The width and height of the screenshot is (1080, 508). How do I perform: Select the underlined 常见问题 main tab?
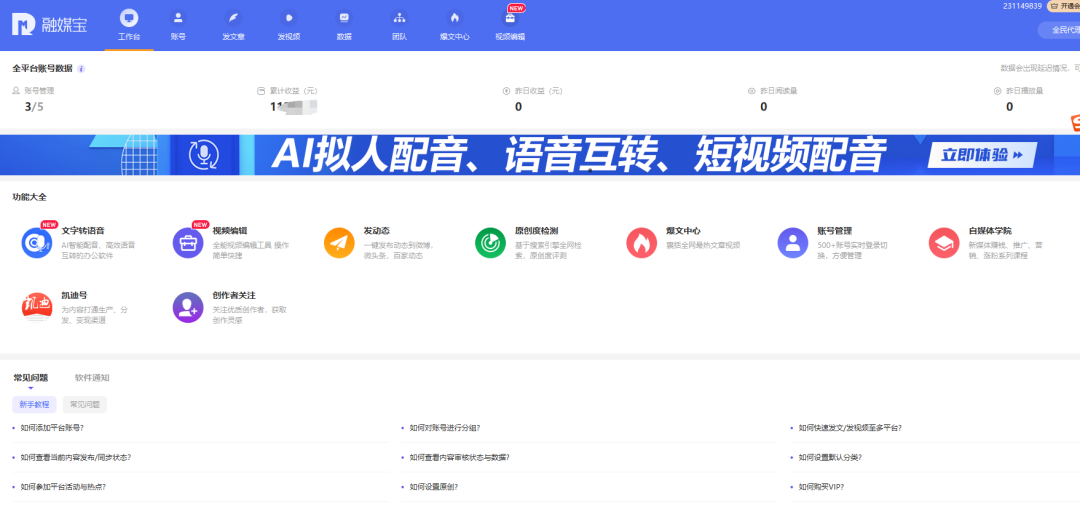coord(30,378)
